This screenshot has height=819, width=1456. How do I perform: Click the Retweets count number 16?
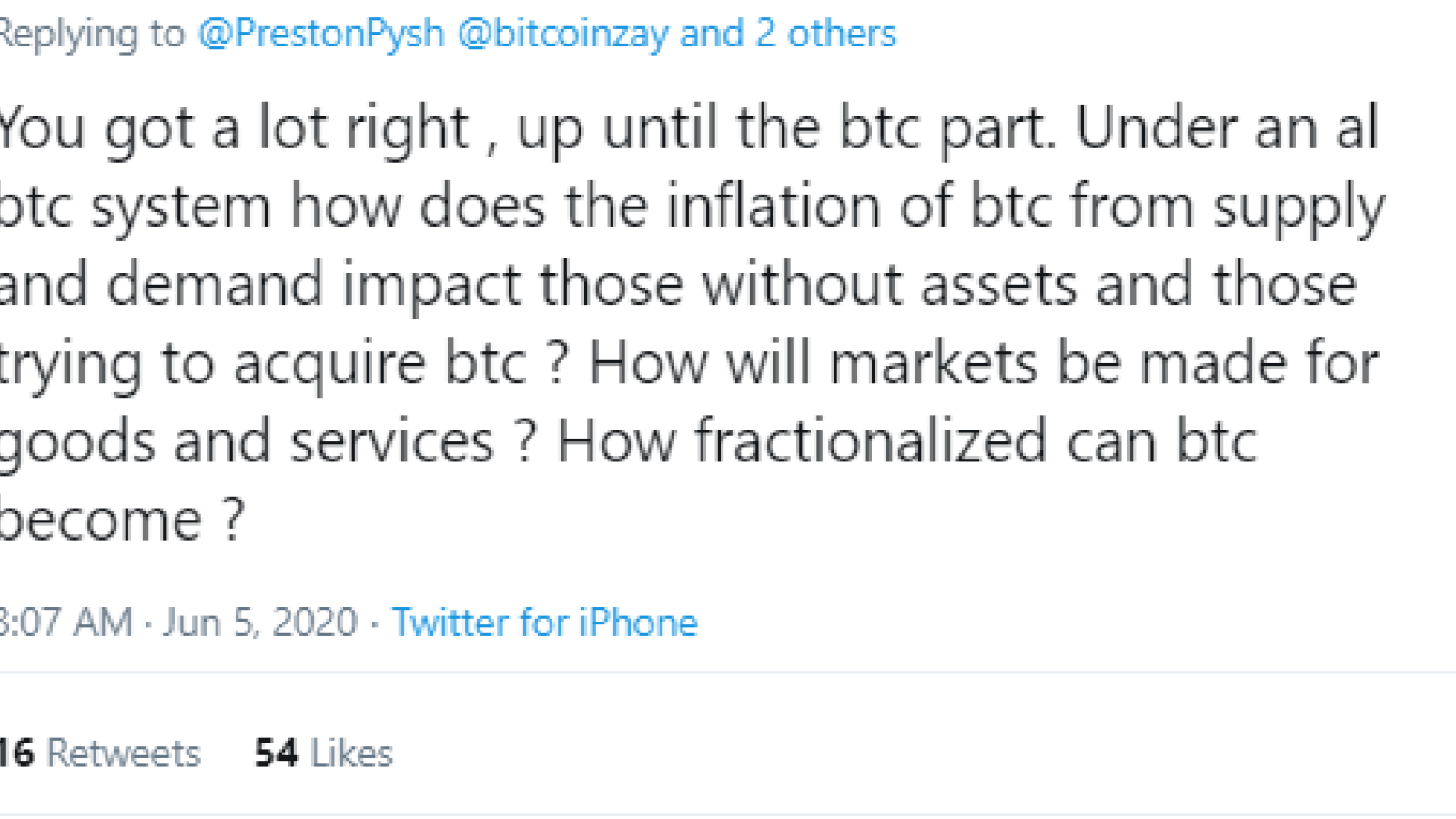(16, 753)
